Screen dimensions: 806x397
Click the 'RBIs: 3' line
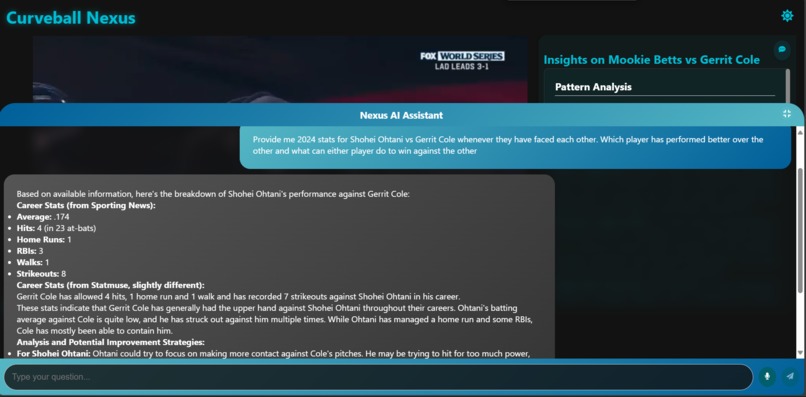point(30,251)
